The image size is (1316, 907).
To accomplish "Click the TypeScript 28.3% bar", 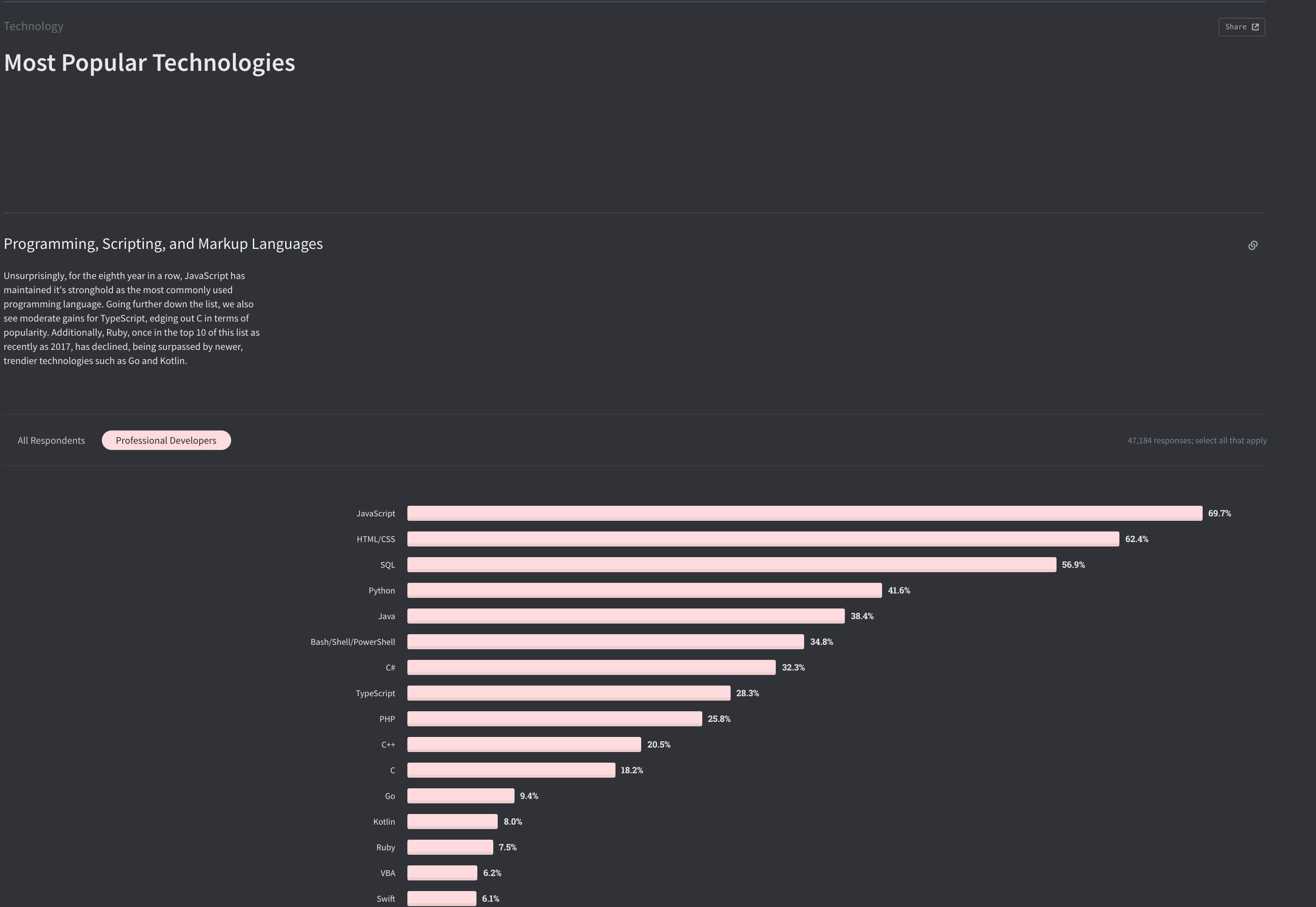I will [x=568, y=693].
